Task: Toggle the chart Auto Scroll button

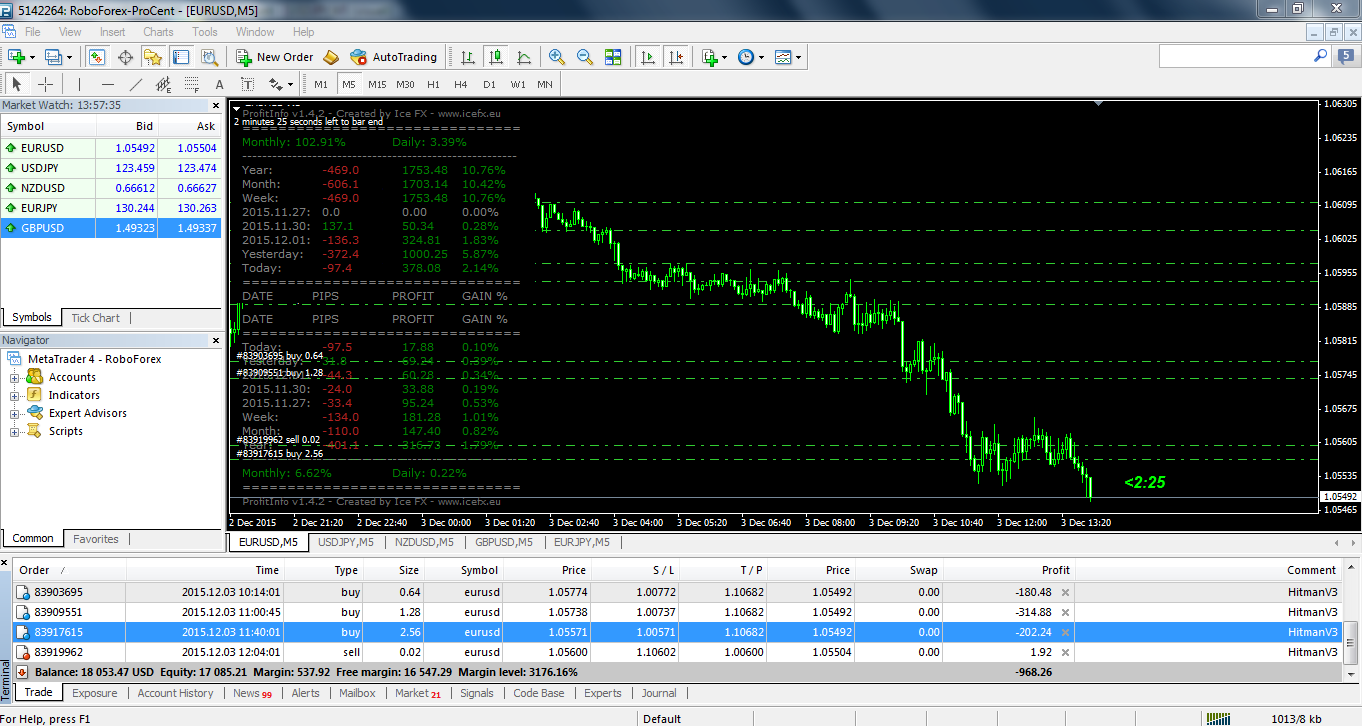Action: click(648, 57)
